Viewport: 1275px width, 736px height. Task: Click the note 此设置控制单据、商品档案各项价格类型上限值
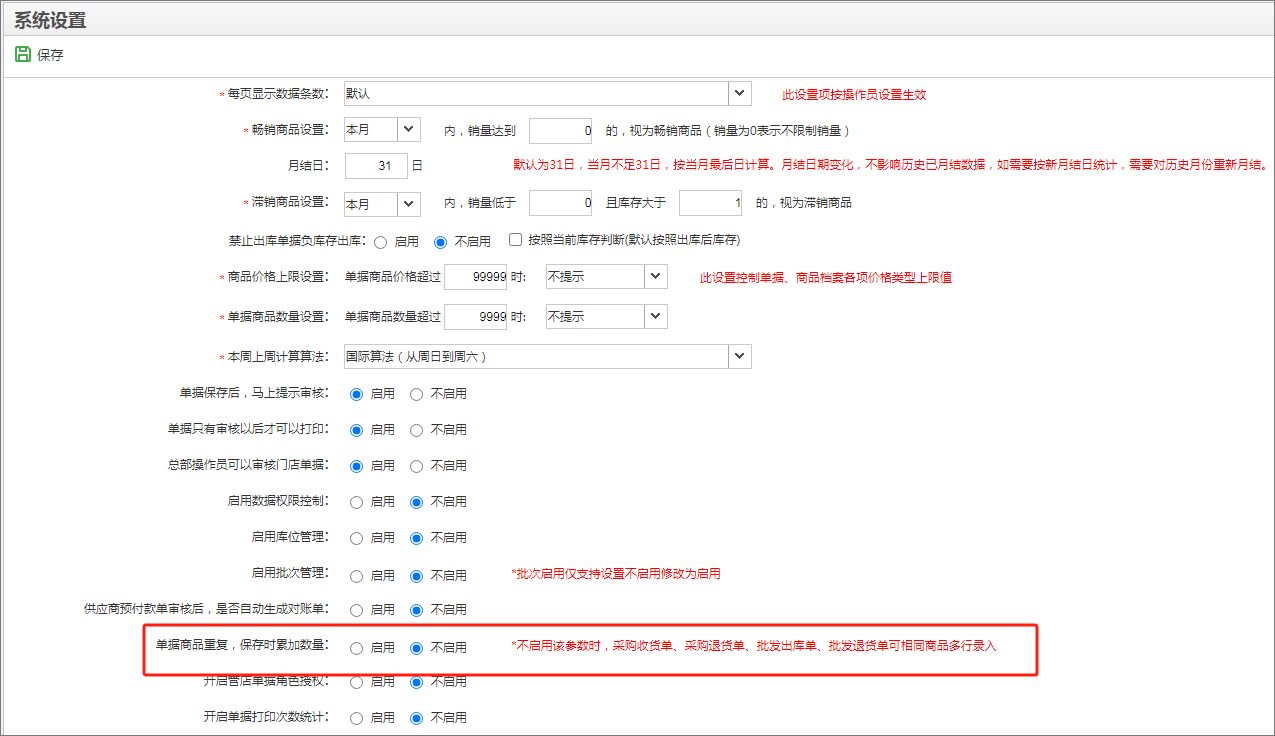pos(826,277)
